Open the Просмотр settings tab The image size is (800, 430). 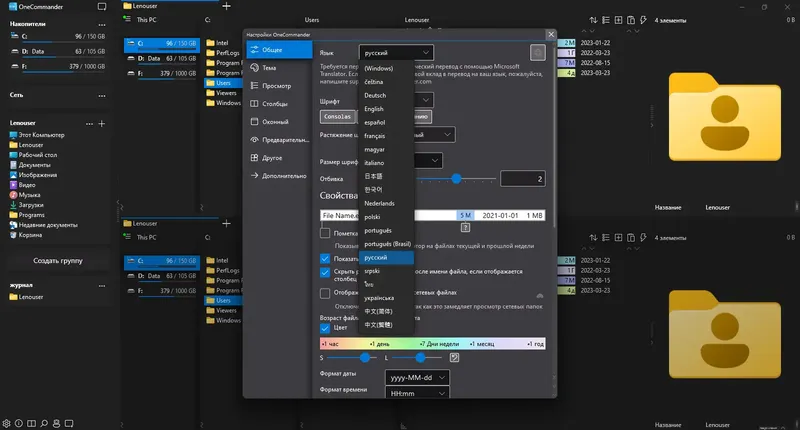[x=279, y=86]
